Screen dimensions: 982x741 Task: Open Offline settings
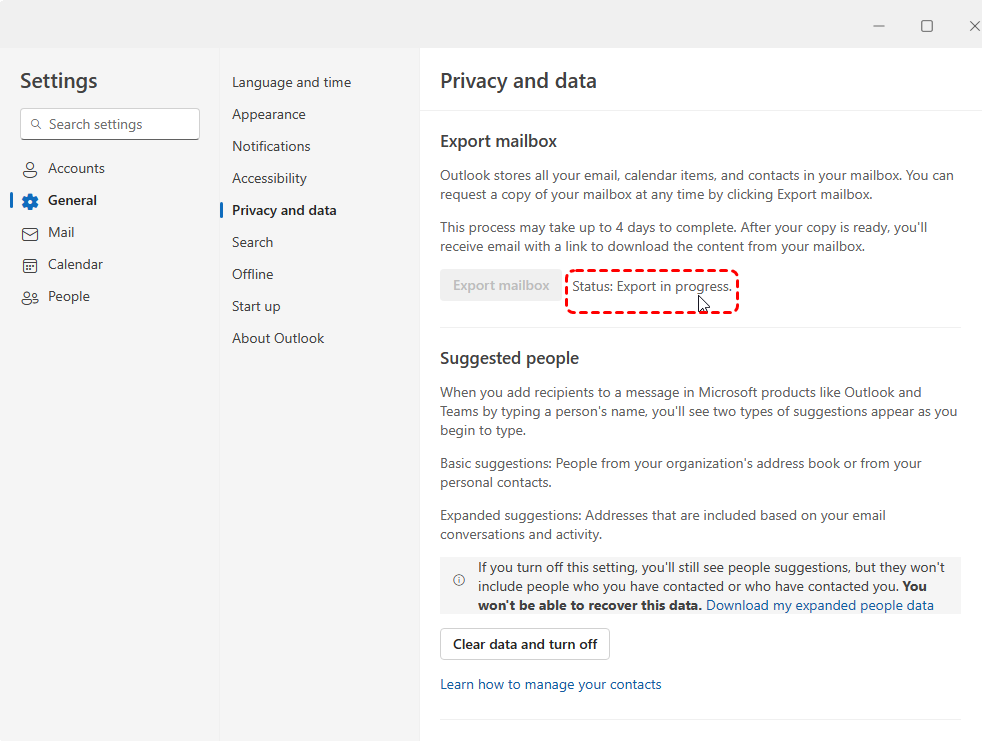pyautogui.click(x=252, y=274)
